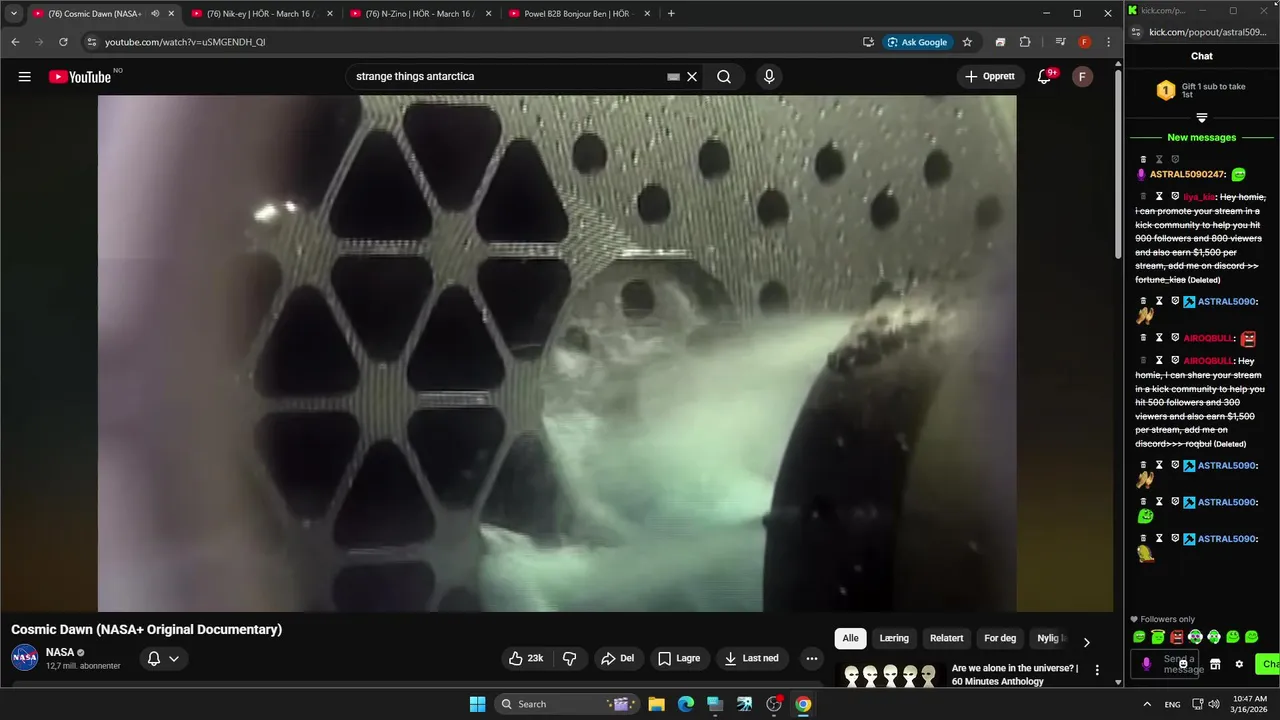The image size is (1280, 720).
Task: Open emoji picker in Kick chat input
Action: pos(1183,664)
